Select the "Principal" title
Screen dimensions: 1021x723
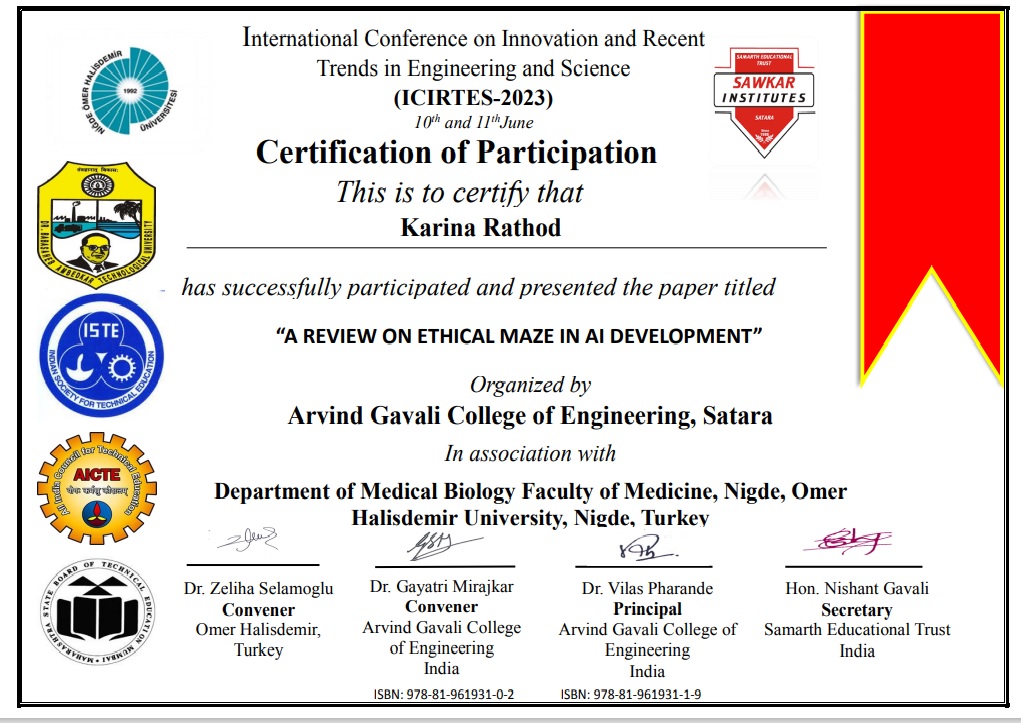click(x=647, y=609)
